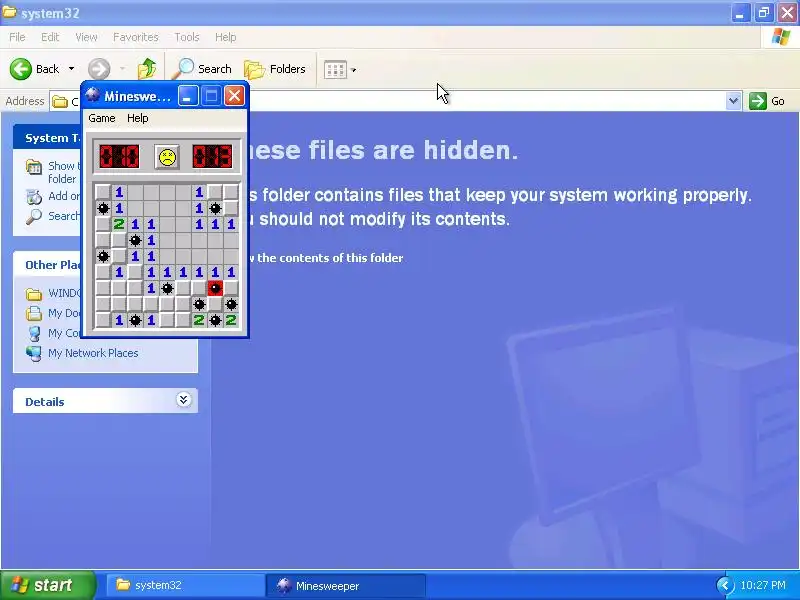This screenshot has width=800, height=600.
Task: Click the red exploded mine cell
Action: 215,288
